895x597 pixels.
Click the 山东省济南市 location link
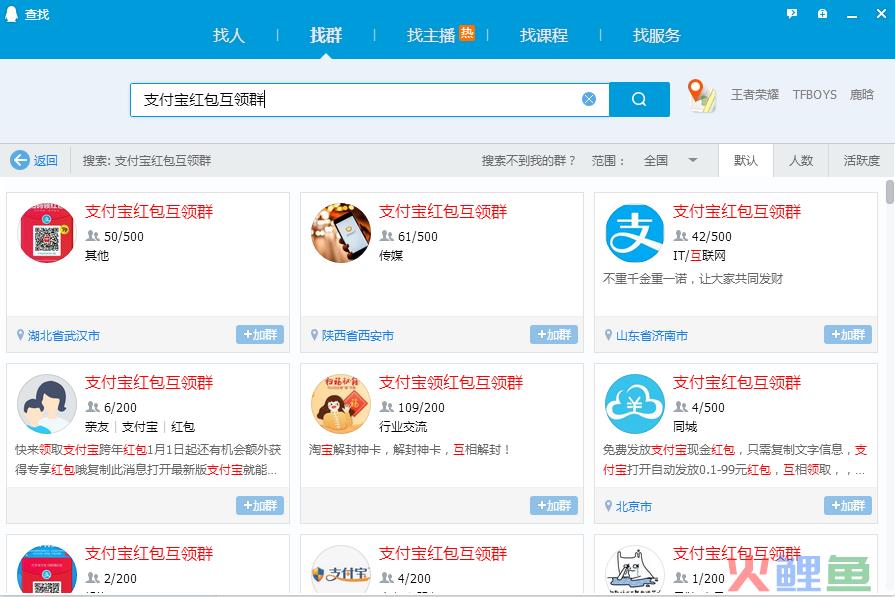652,336
